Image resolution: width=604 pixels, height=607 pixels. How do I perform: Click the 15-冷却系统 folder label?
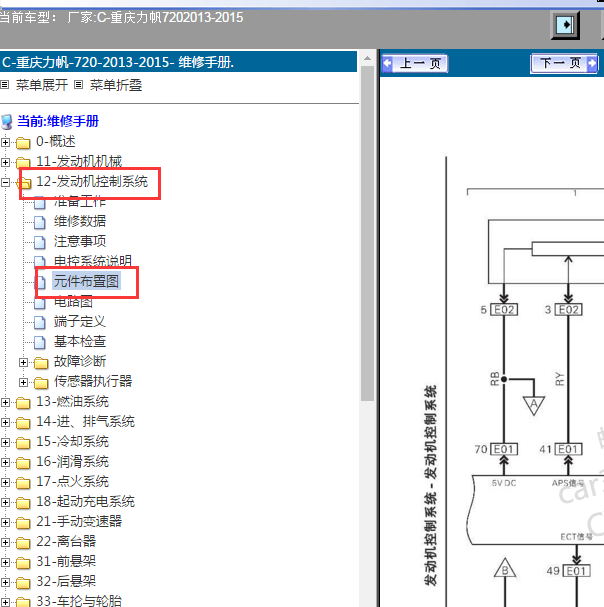pos(72,441)
